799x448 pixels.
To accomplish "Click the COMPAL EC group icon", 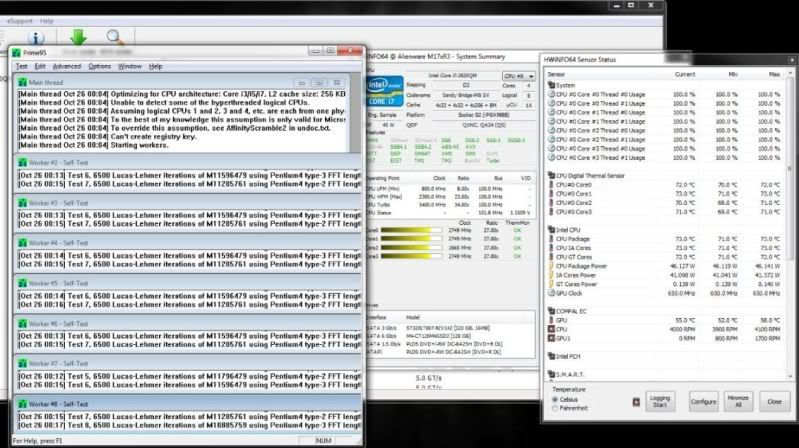I will pos(551,311).
